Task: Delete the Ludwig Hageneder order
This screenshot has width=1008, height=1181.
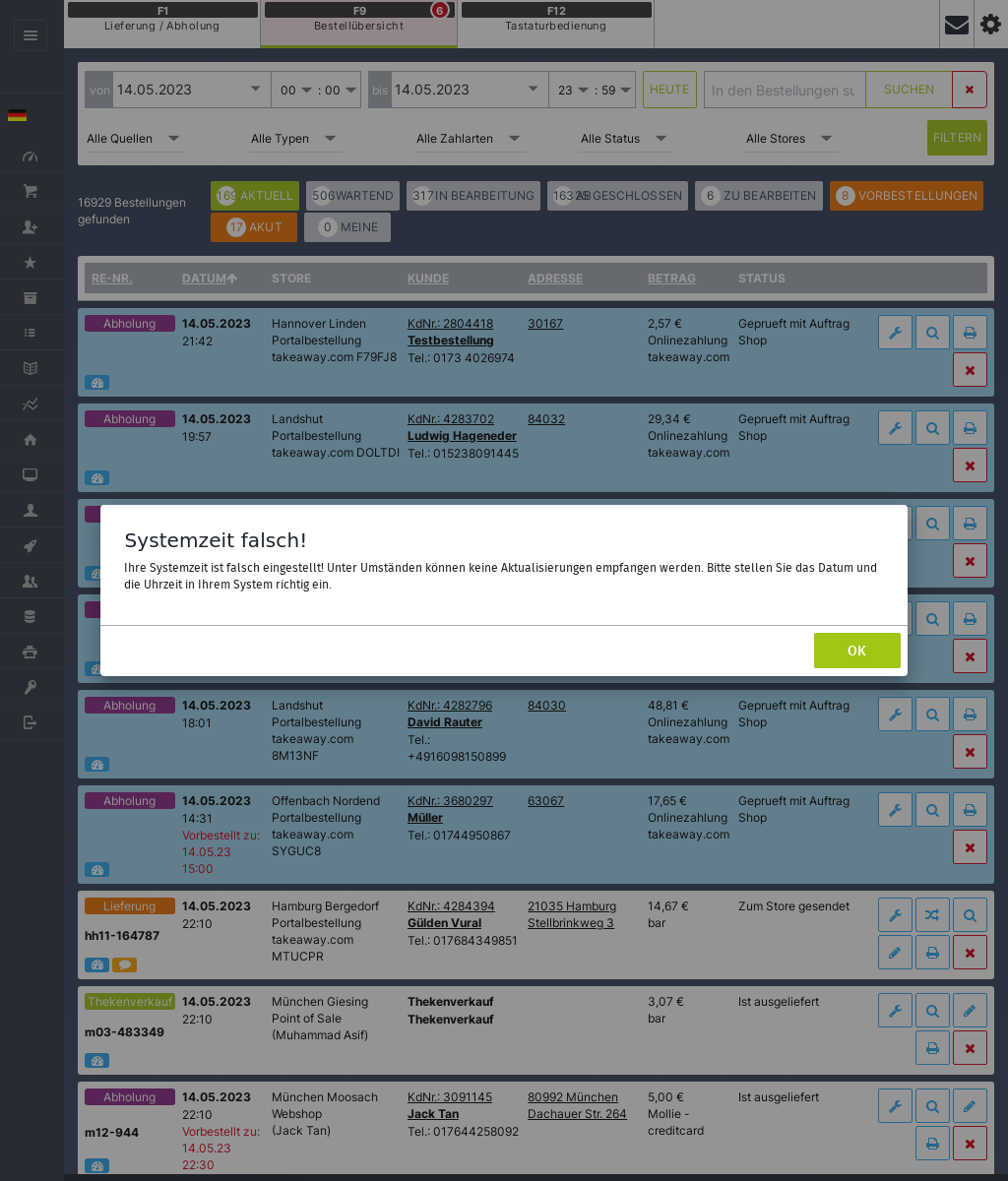Action: pos(970,466)
